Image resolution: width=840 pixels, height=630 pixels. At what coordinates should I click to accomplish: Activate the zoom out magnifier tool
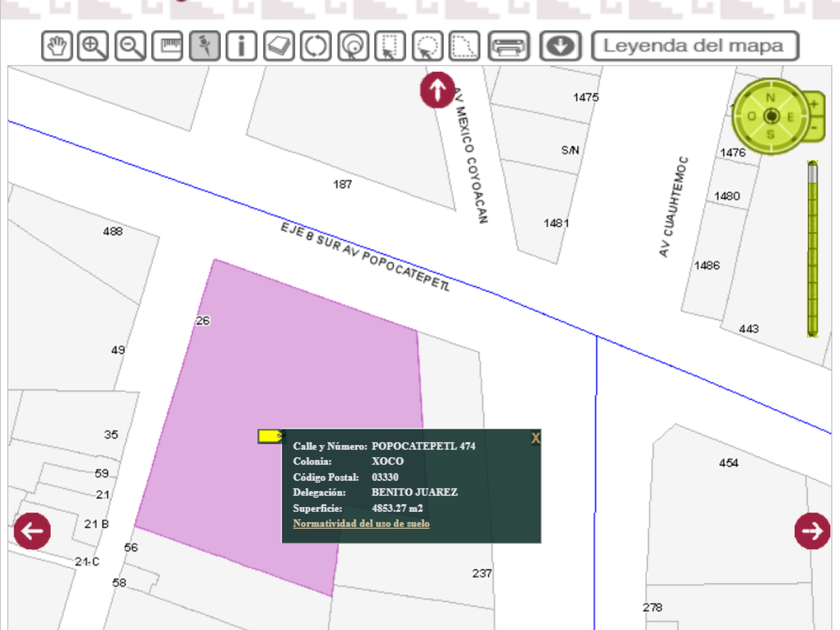[130, 46]
